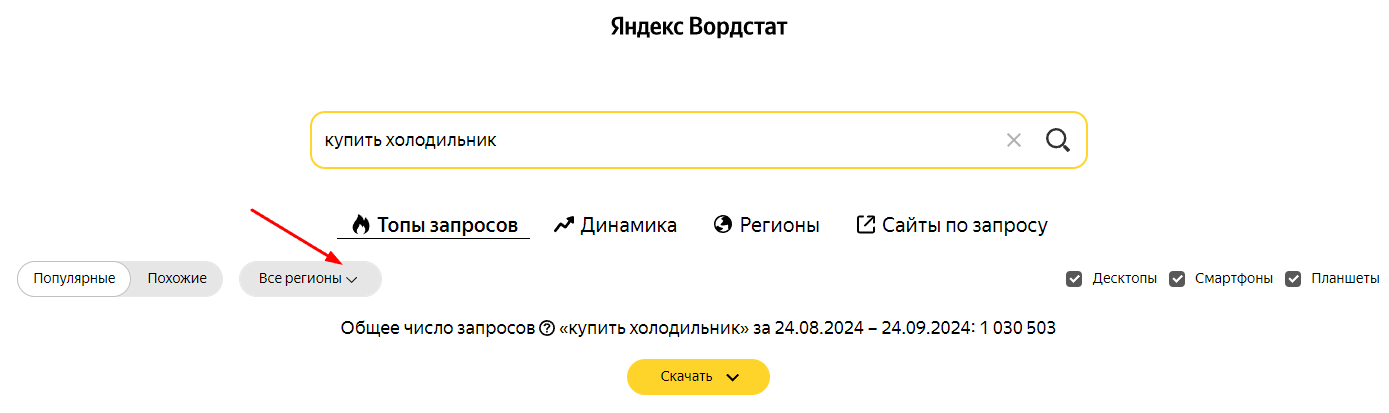The height and width of the screenshot is (413, 1389).
Task: Toggle the Смартфоны checkbox
Action: (x=1177, y=279)
